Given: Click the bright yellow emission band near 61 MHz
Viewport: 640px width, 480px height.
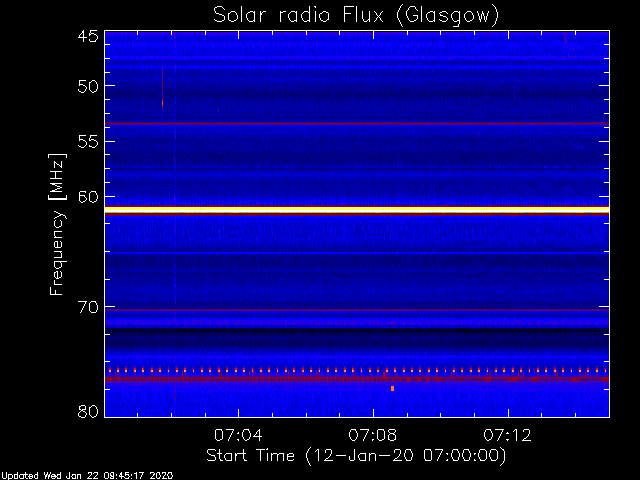Looking at the screenshot, I should point(357,210).
